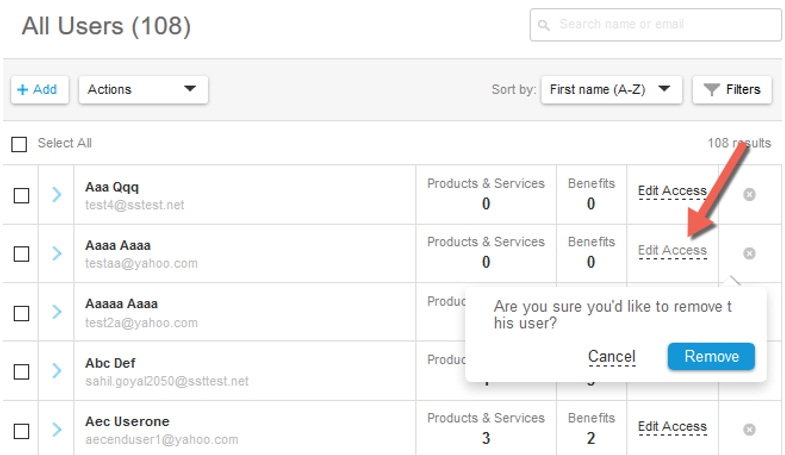Click the remove icon for Aaaa Aaaa
The height and width of the screenshot is (455, 785).
pos(749,253)
